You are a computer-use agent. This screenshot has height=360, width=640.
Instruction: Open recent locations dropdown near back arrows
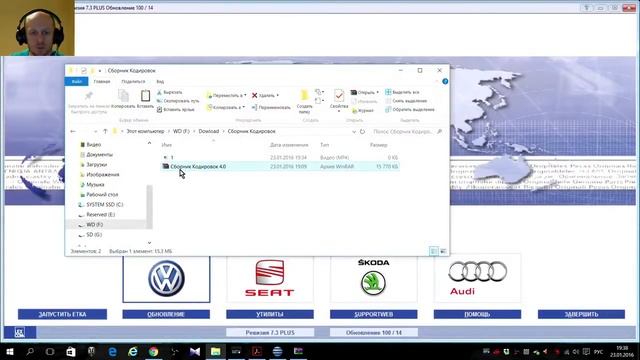pos(96,131)
